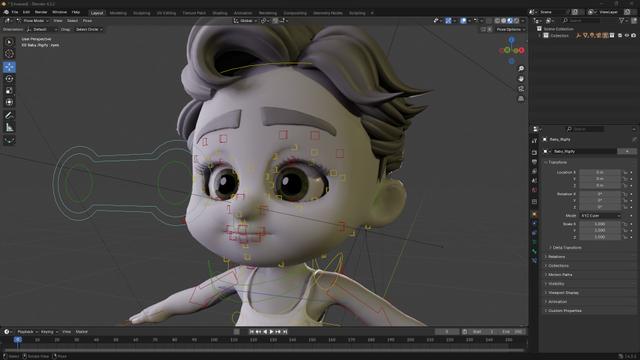Toggle viewport overlays button
Screen dimensions: 640x360
(463, 20)
